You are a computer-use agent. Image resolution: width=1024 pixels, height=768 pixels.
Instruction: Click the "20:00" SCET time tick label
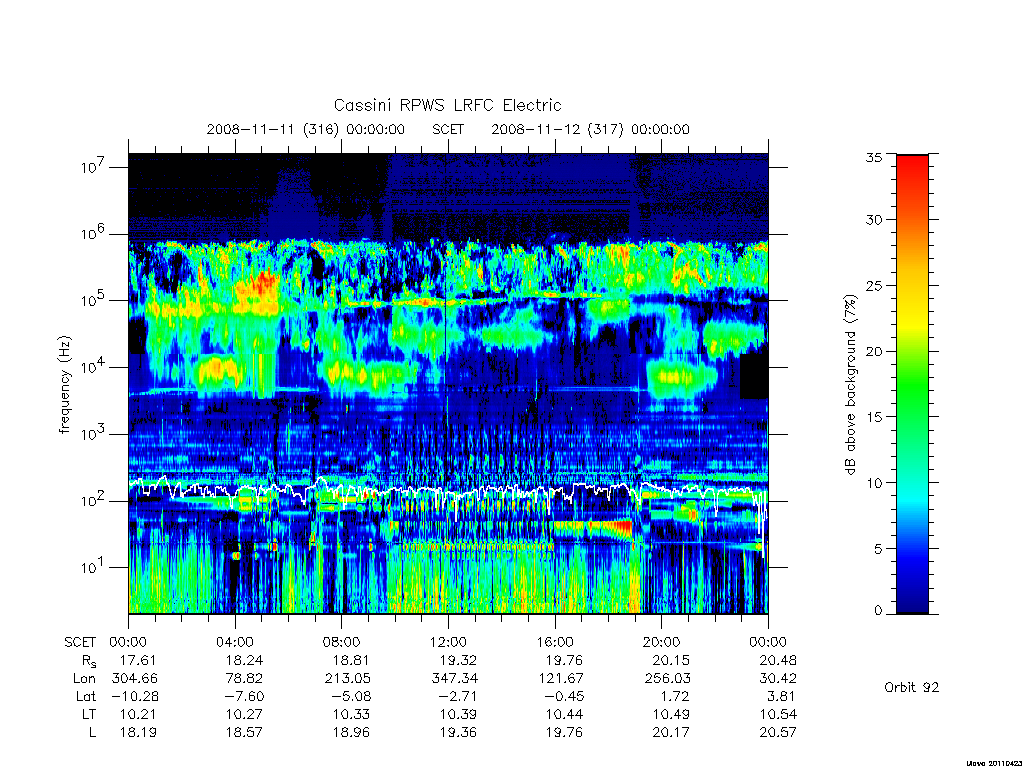(662, 642)
